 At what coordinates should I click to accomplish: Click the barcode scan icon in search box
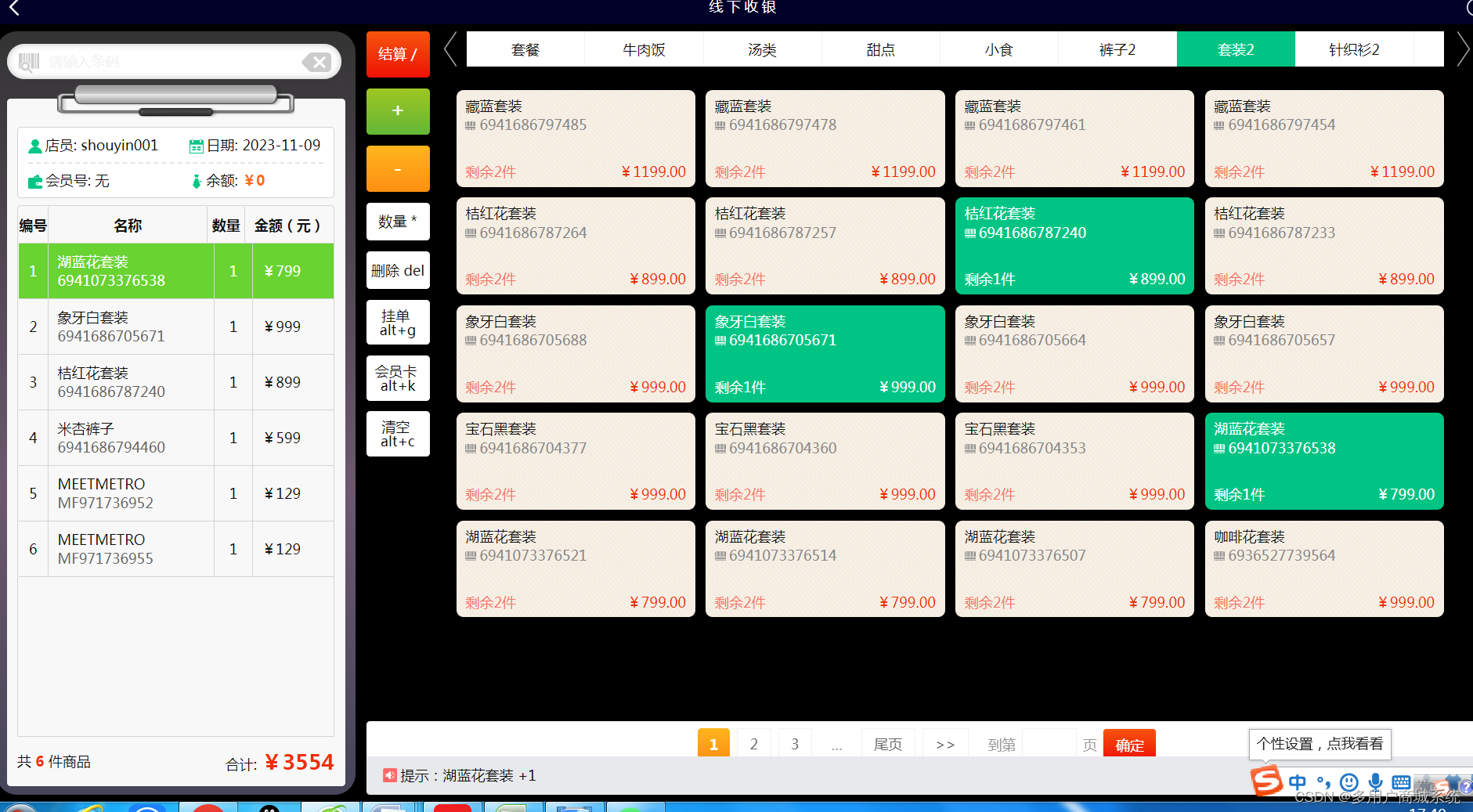tap(29, 62)
